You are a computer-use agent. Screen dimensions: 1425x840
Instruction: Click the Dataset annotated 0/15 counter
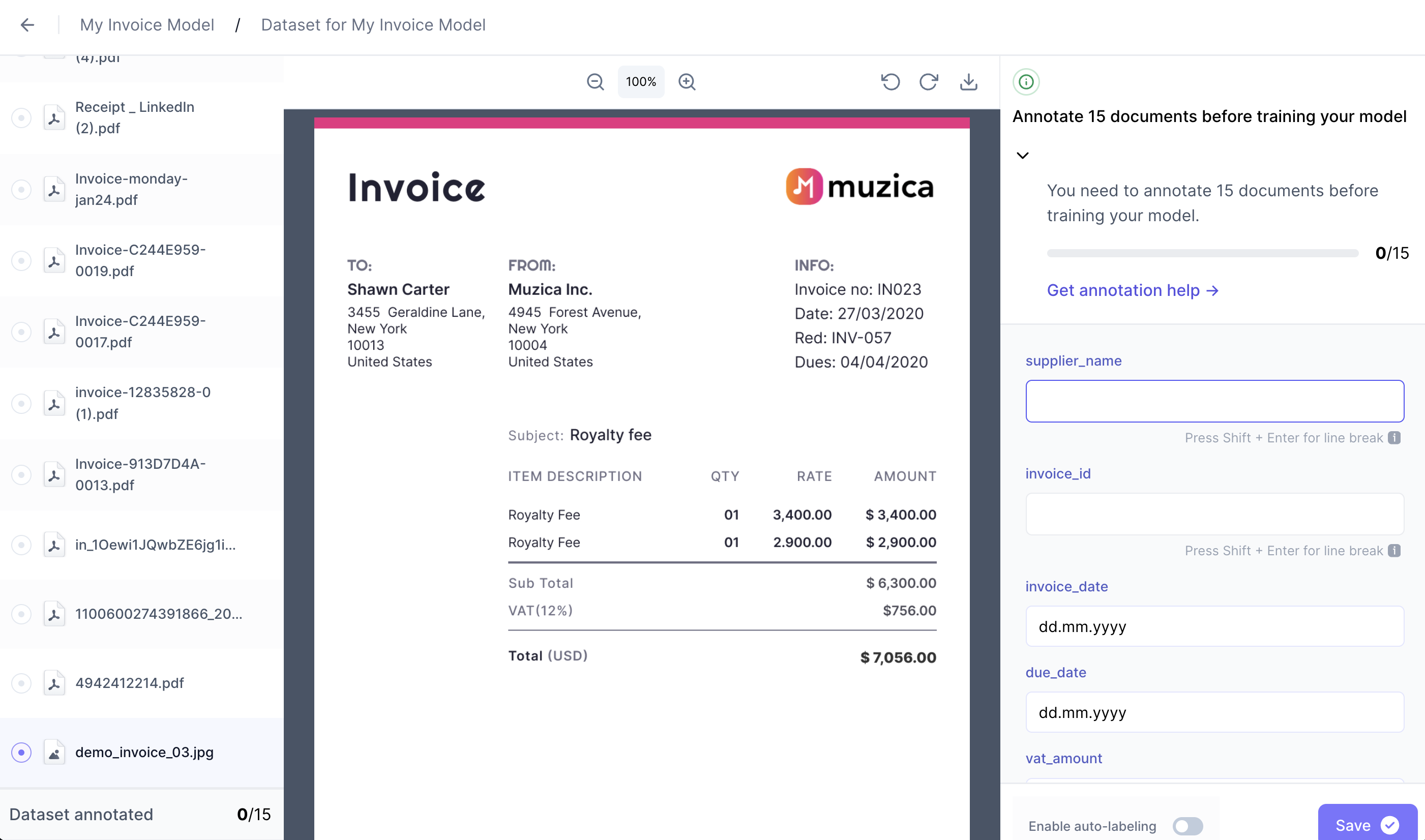tap(140, 815)
